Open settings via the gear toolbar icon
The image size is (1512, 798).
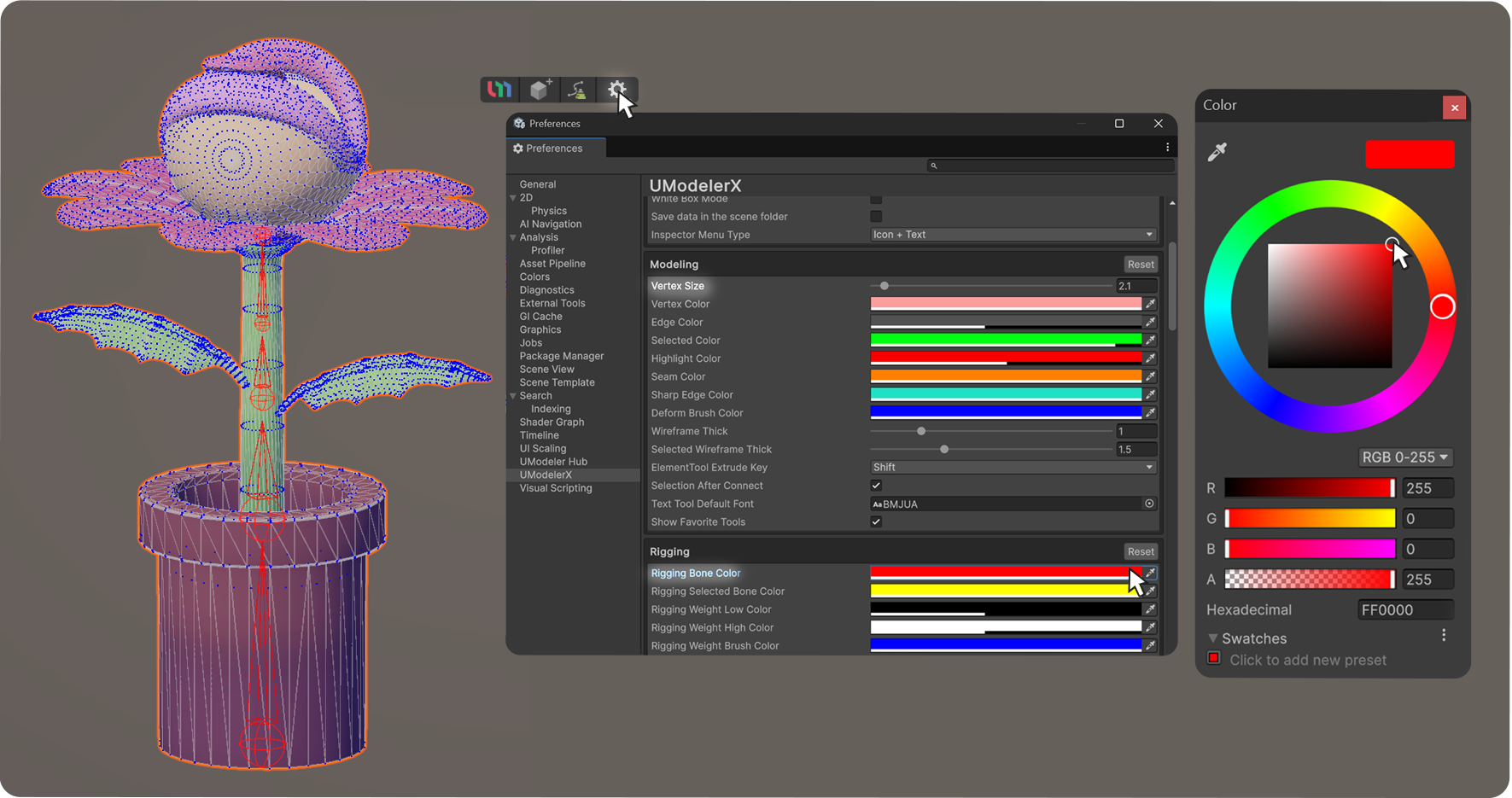pos(616,89)
